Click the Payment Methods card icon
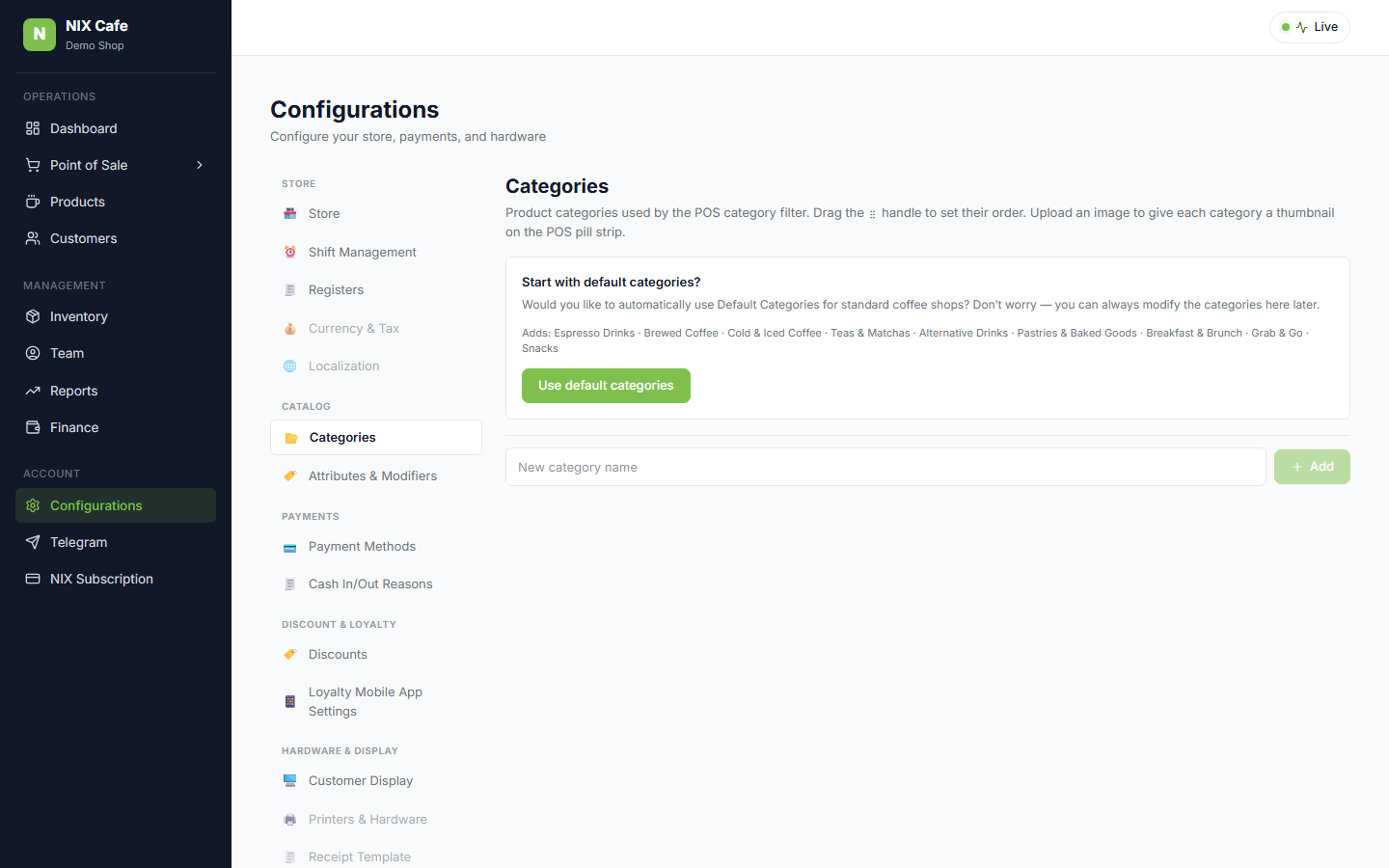Image resolution: width=1389 pixels, height=868 pixels. (x=290, y=547)
